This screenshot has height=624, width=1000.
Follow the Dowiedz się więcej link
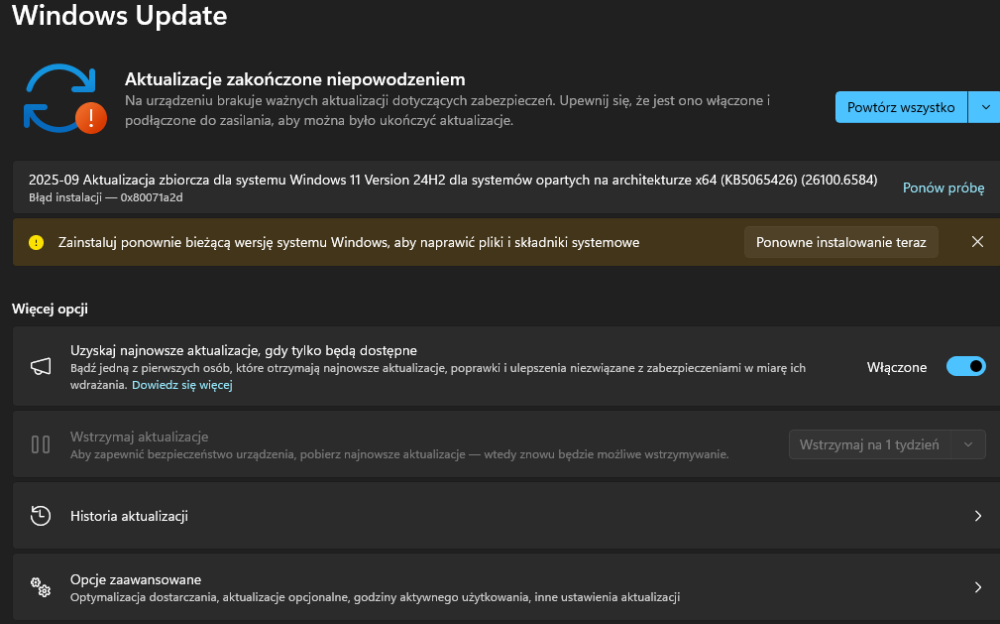(x=182, y=385)
